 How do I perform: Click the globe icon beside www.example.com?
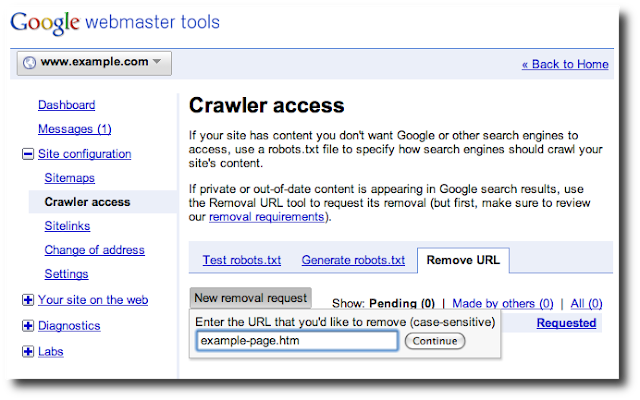(30, 63)
